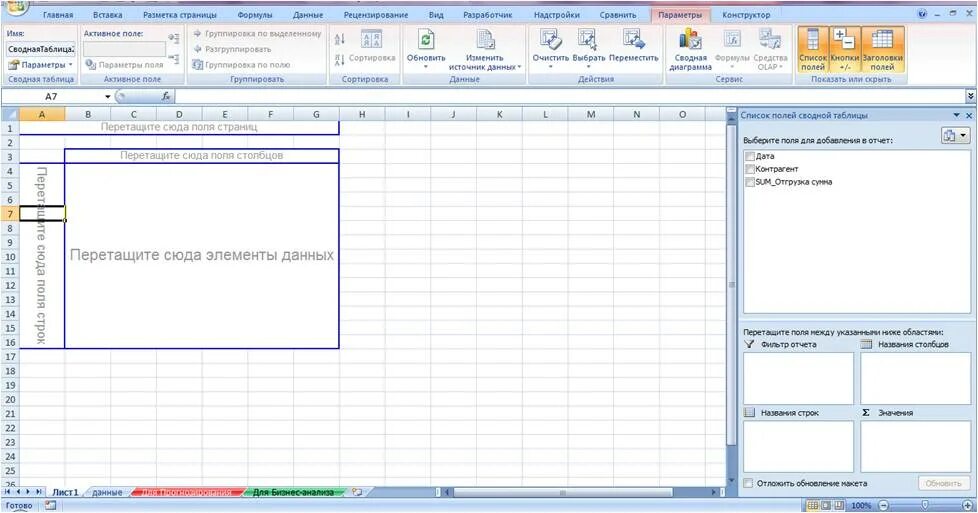Open the Вставка tab
Image resolution: width=978 pixels, height=513 pixels.
107,14
